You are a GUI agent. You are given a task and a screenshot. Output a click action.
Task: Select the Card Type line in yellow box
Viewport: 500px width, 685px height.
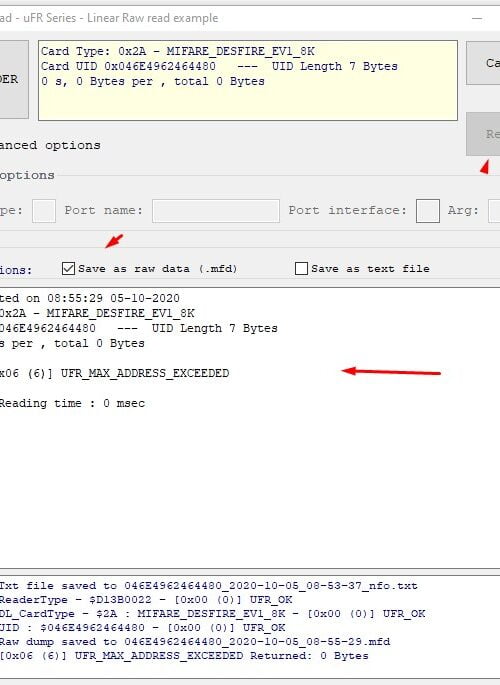178,51
